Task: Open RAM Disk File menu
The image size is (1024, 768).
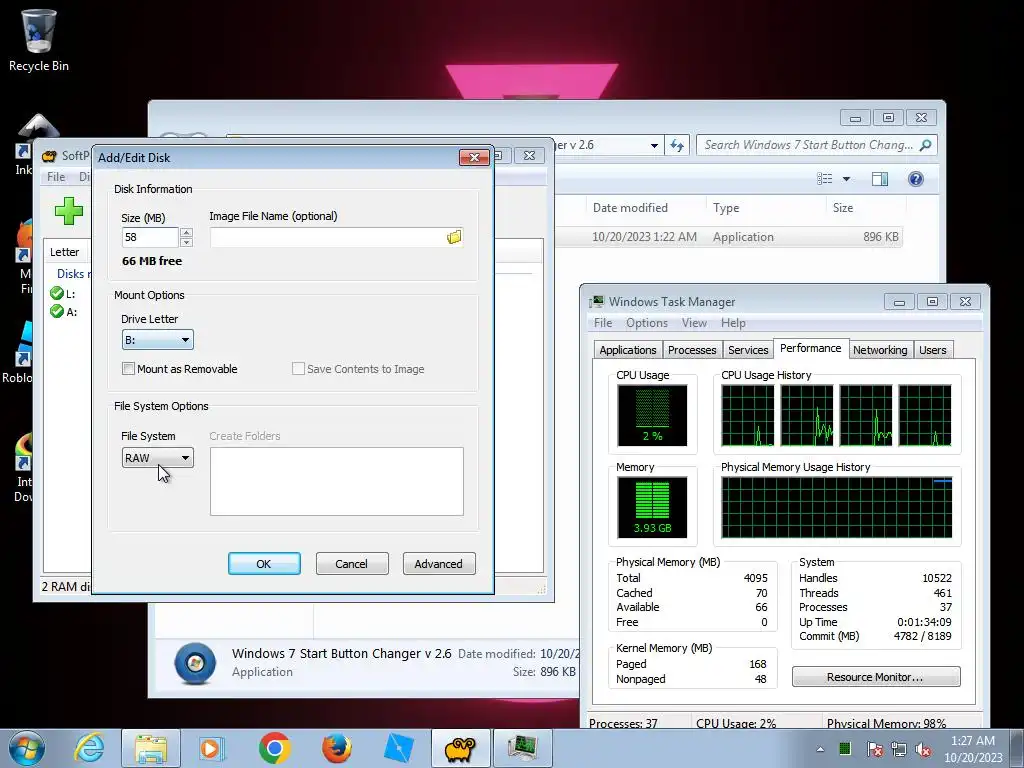Action: [x=56, y=177]
